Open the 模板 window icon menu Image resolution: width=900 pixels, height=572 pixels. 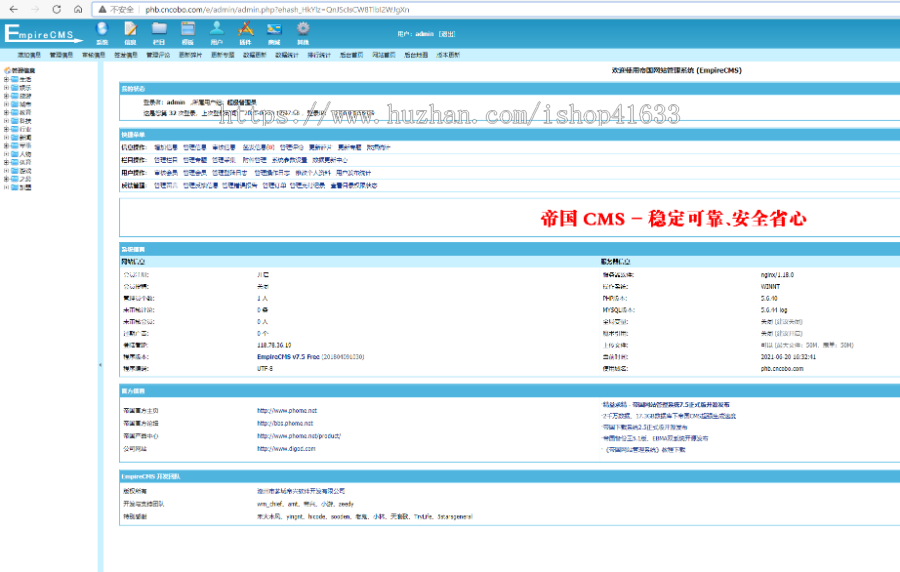(x=188, y=33)
